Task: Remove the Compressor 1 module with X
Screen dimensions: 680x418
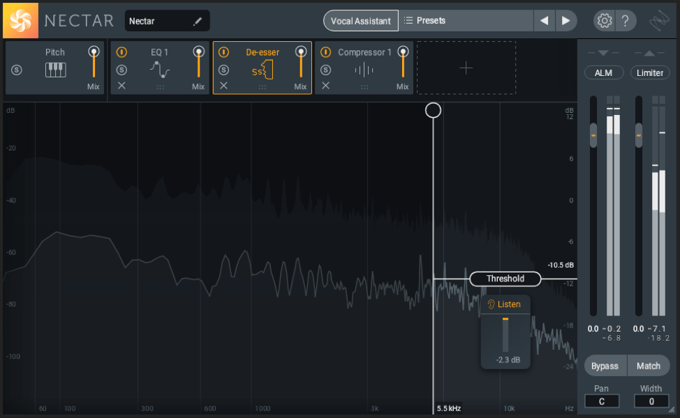Action: pyautogui.click(x=325, y=86)
